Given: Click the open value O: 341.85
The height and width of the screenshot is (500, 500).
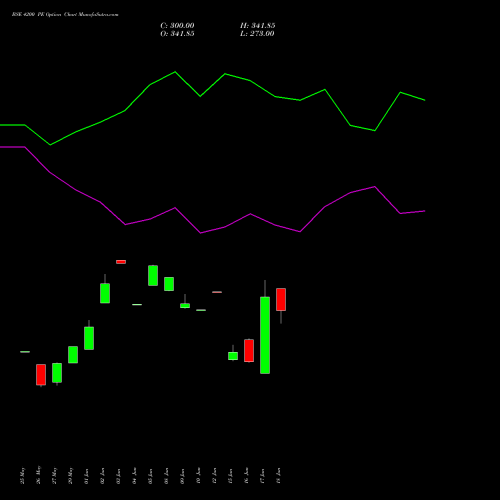Looking at the screenshot, I should (177, 34).
